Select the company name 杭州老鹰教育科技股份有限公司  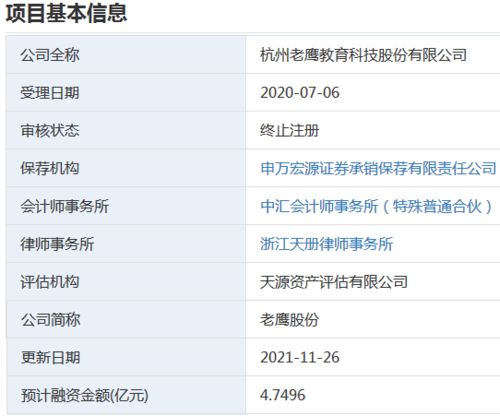click(363, 55)
